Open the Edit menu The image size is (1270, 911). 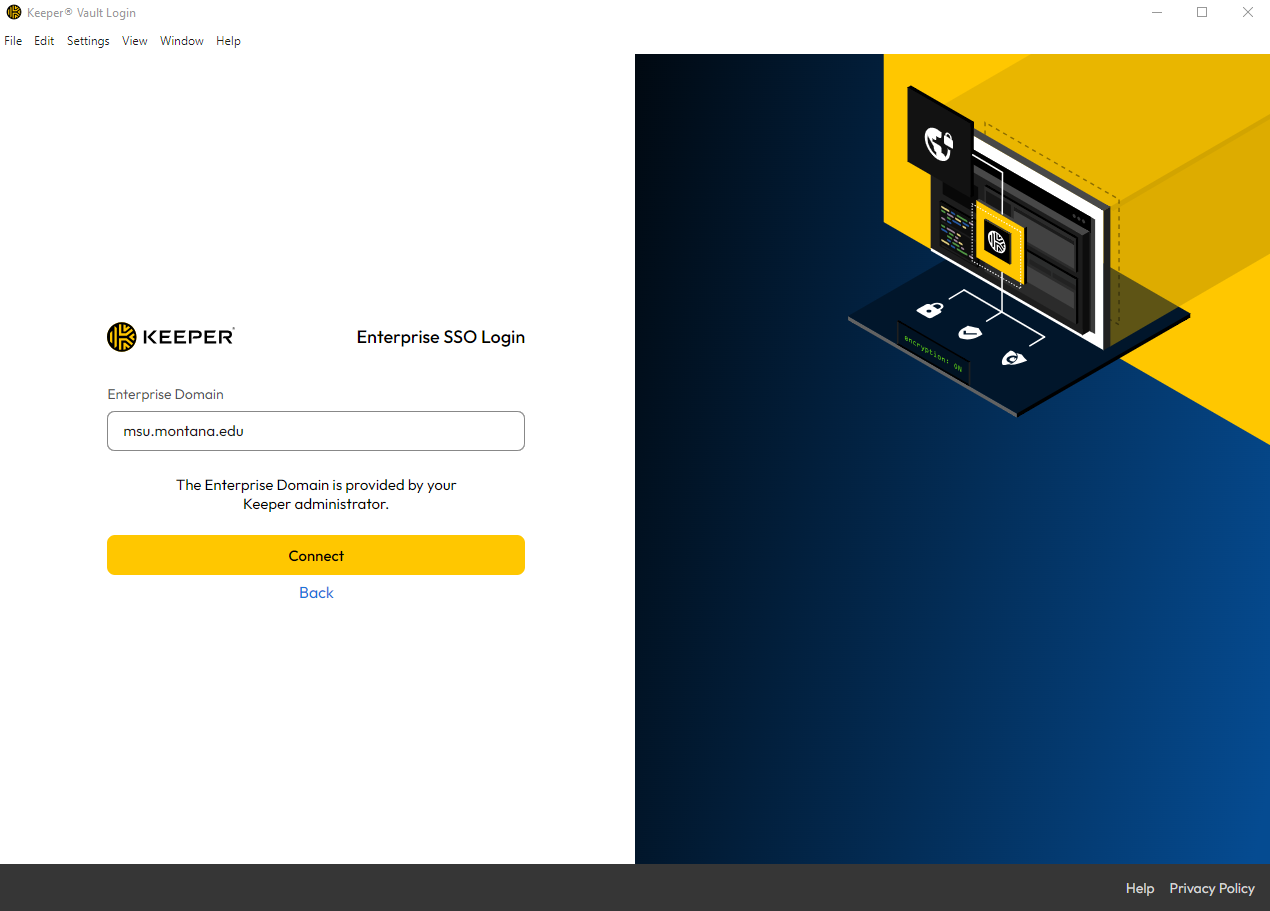click(44, 41)
